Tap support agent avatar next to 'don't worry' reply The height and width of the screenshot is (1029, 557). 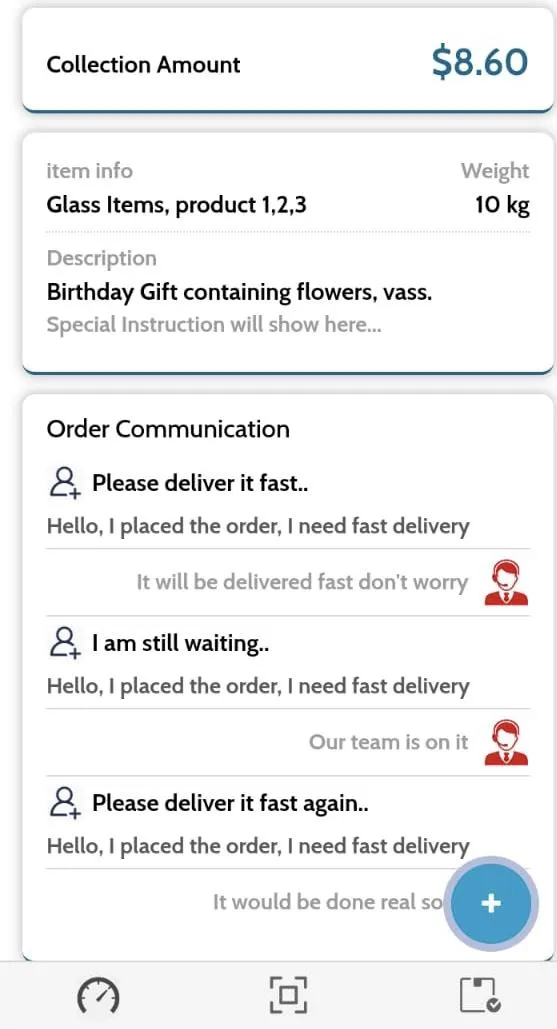point(506,582)
